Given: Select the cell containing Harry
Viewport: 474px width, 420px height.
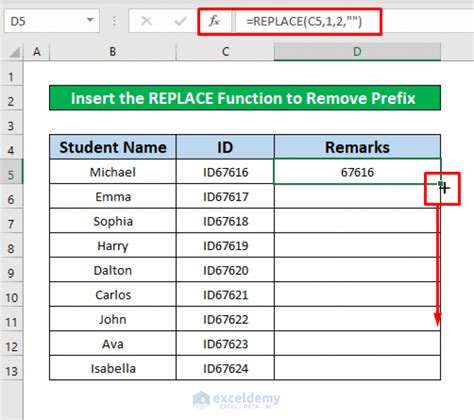Looking at the screenshot, I should (x=113, y=245).
